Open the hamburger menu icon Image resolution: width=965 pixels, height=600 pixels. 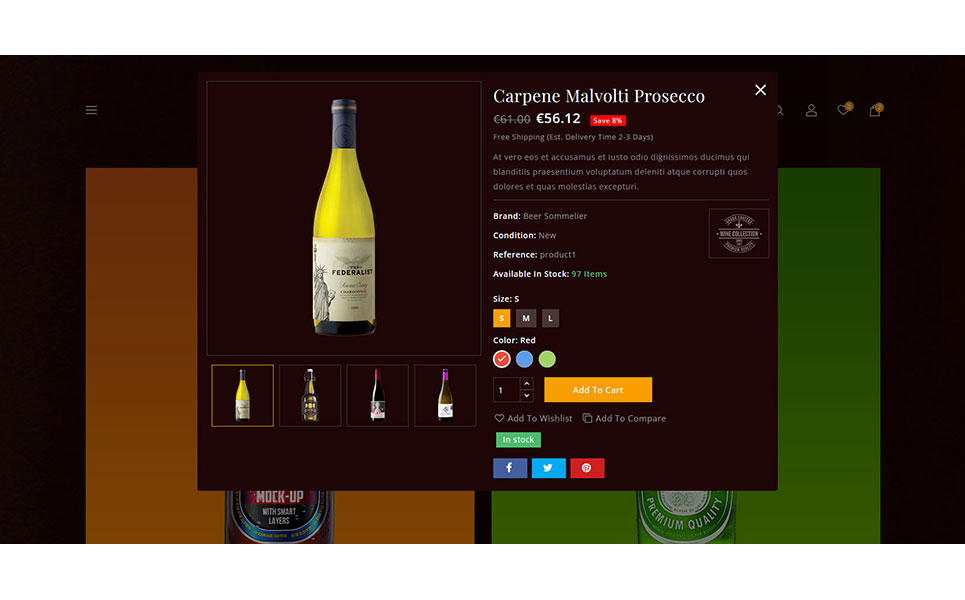[x=91, y=110]
